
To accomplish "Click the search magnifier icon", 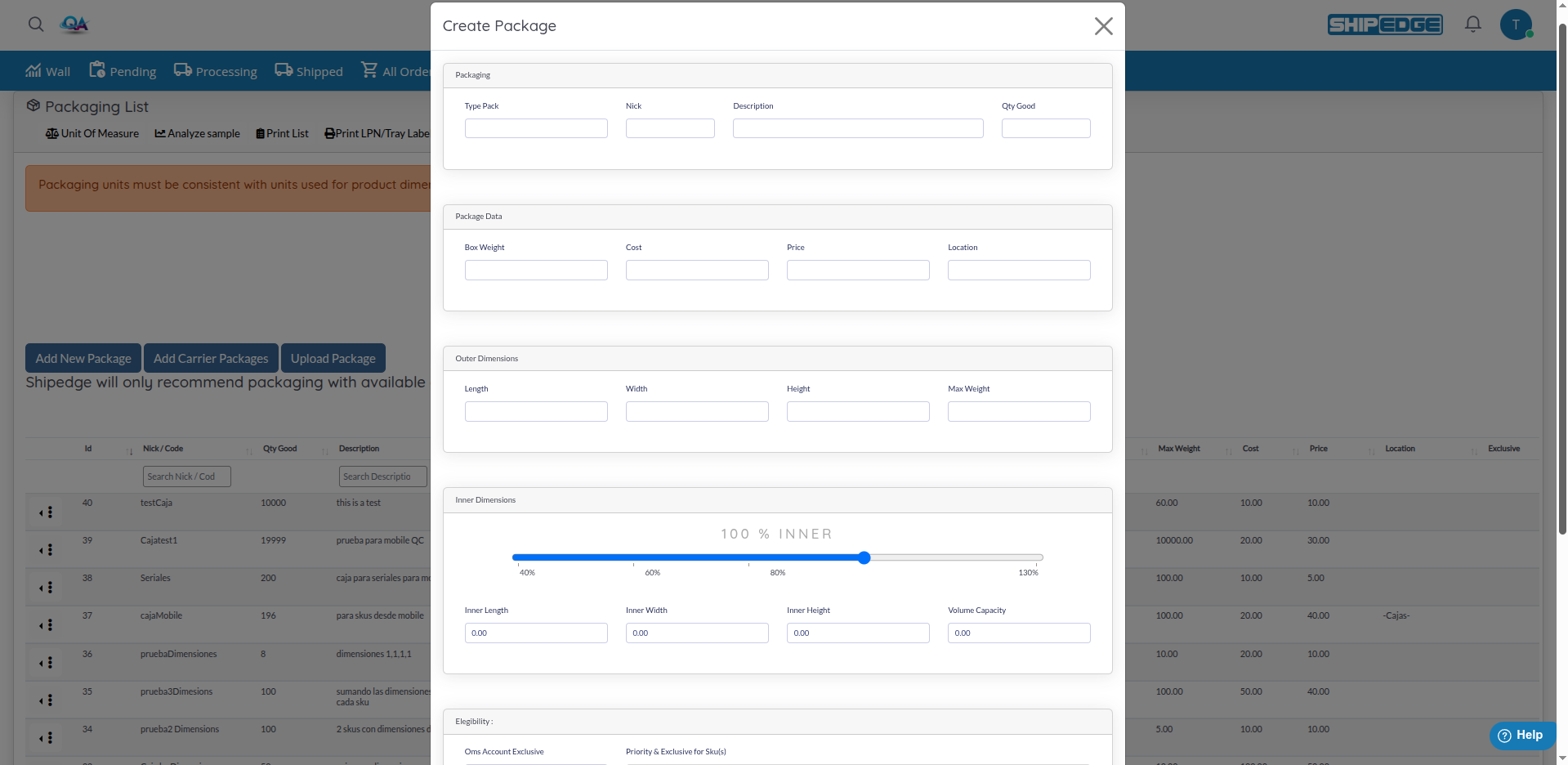I will click(x=36, y=25).
